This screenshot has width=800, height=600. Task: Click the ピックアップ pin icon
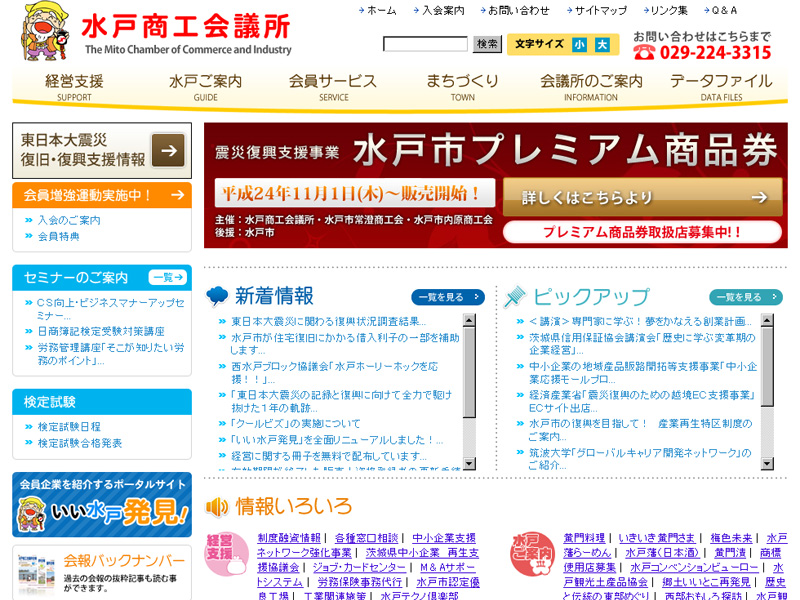click(x=514, y=296)
